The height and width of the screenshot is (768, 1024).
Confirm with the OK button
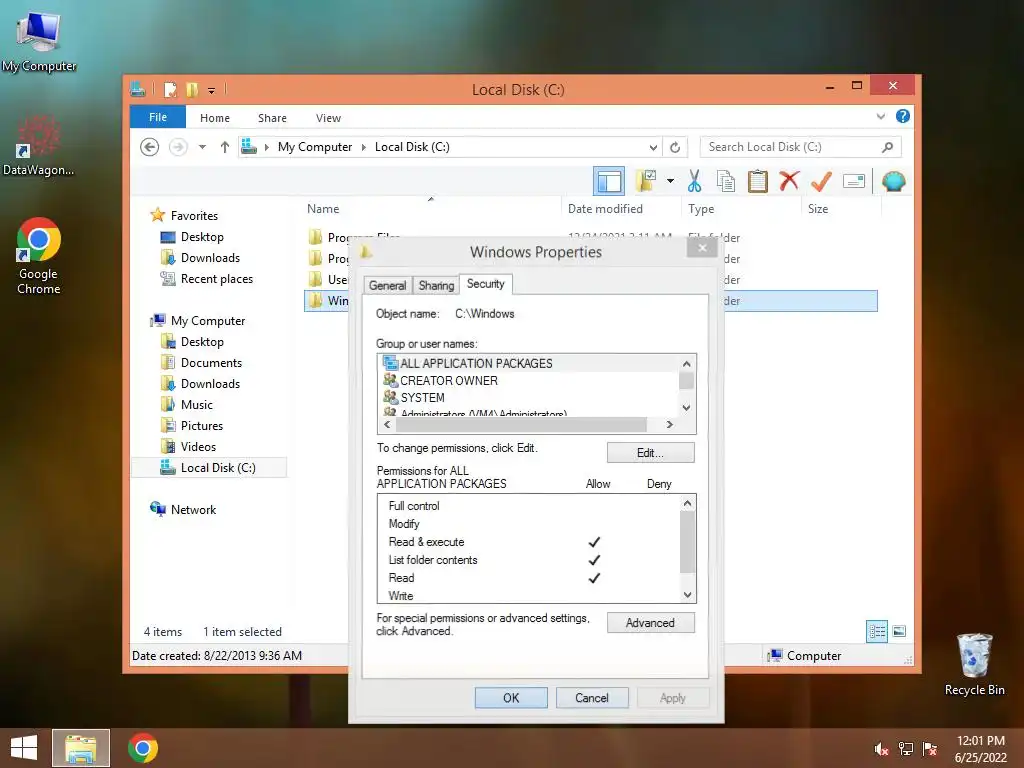click(x=511, y=698)
